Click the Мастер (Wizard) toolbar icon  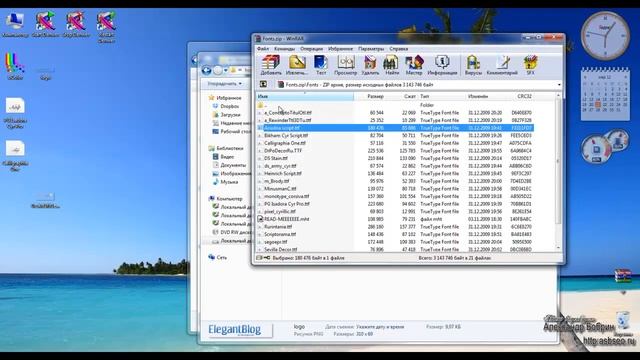414,65
